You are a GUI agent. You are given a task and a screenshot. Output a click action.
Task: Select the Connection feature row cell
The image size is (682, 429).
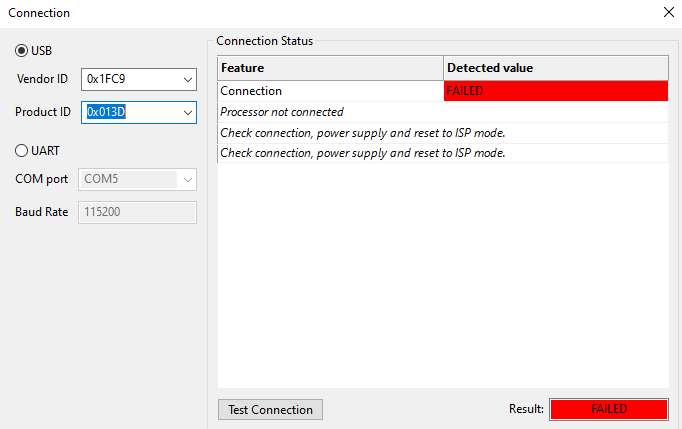[x=330, y=91]
